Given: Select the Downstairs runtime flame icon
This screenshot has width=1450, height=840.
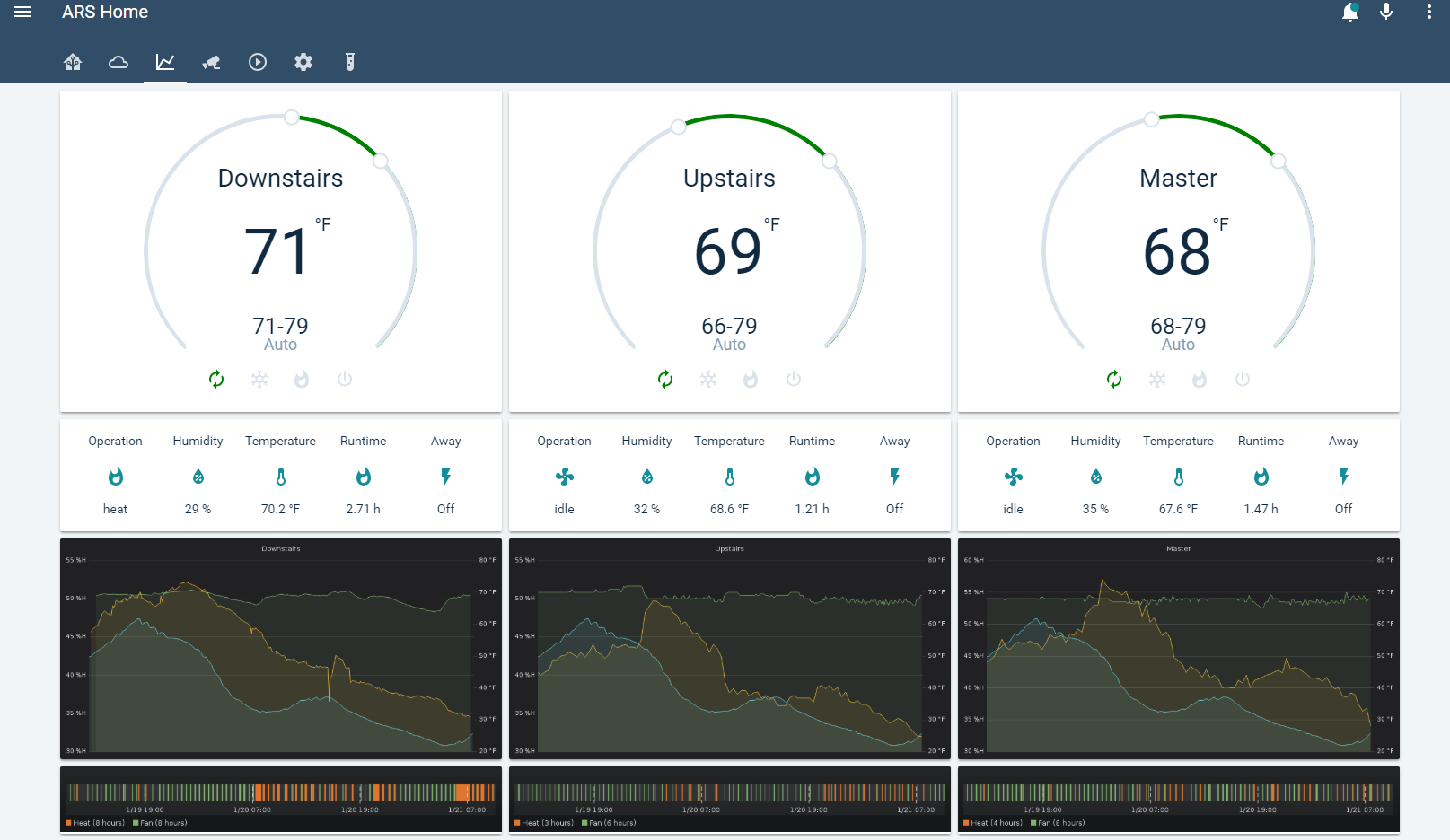Looking at the screenshot, I should (363, 477).
